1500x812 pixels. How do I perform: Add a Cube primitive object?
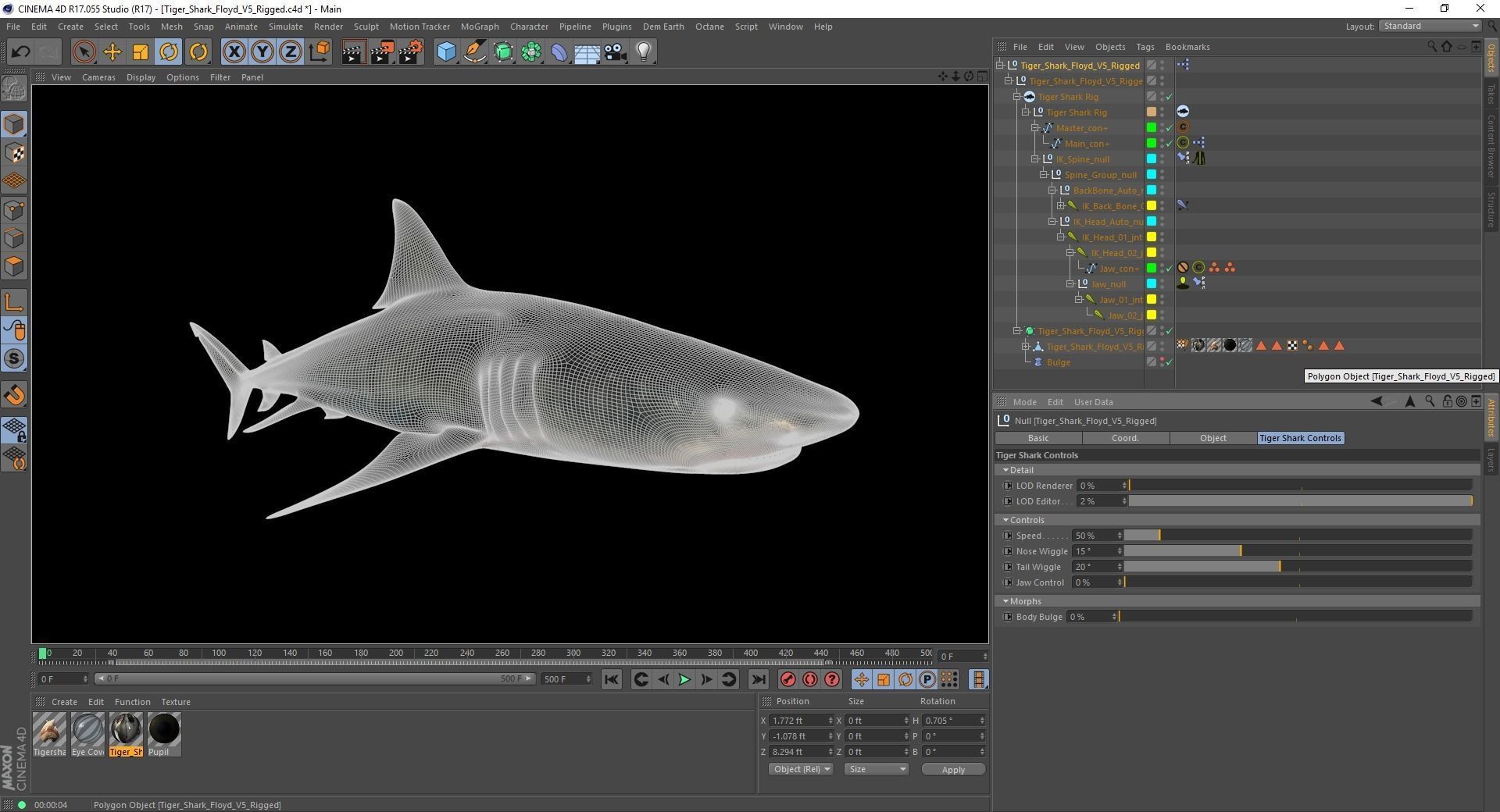[x=446, y=52]
